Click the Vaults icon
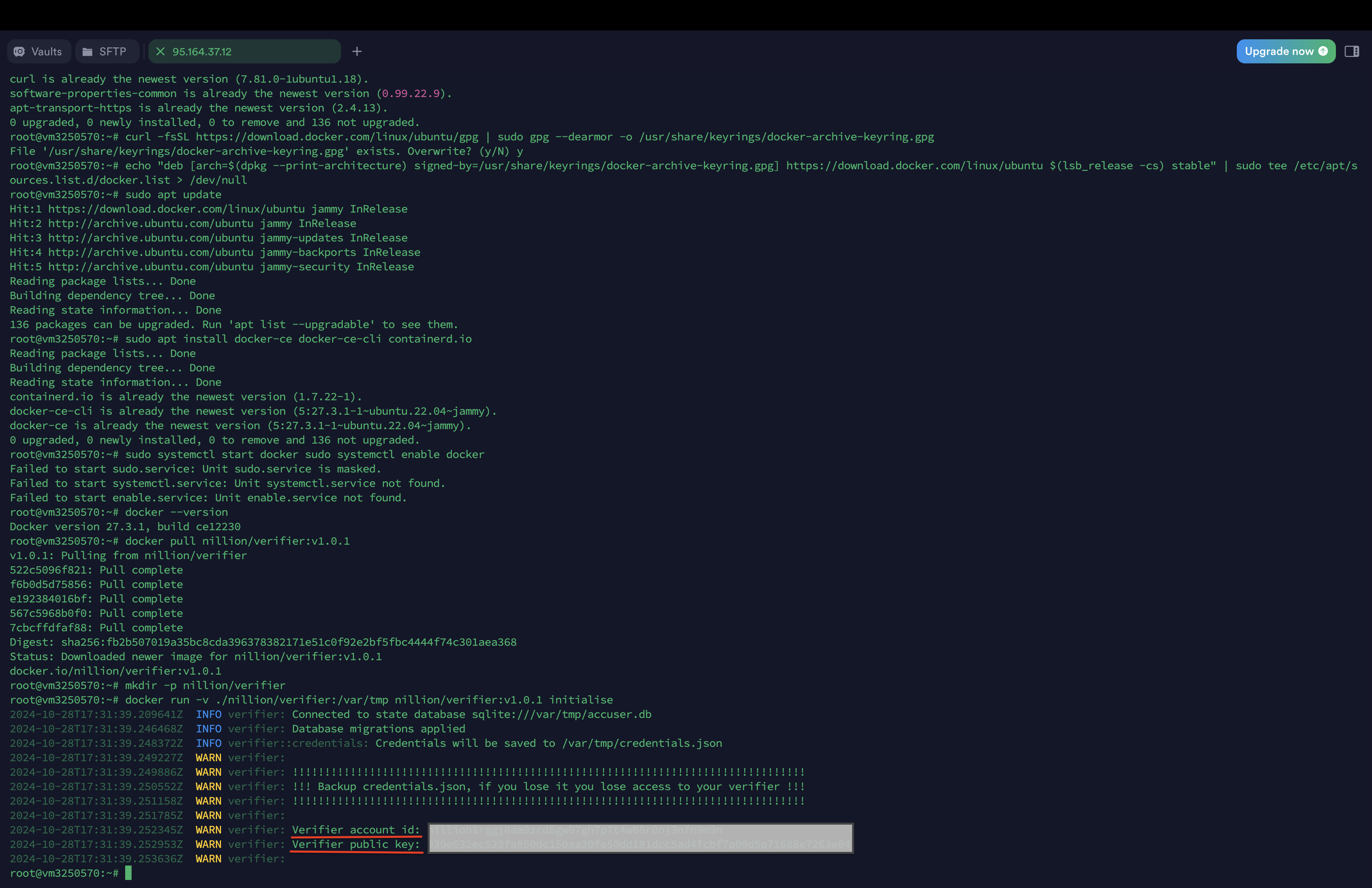The height and width of the screenshot is (888, 1372). click(20, 51)
